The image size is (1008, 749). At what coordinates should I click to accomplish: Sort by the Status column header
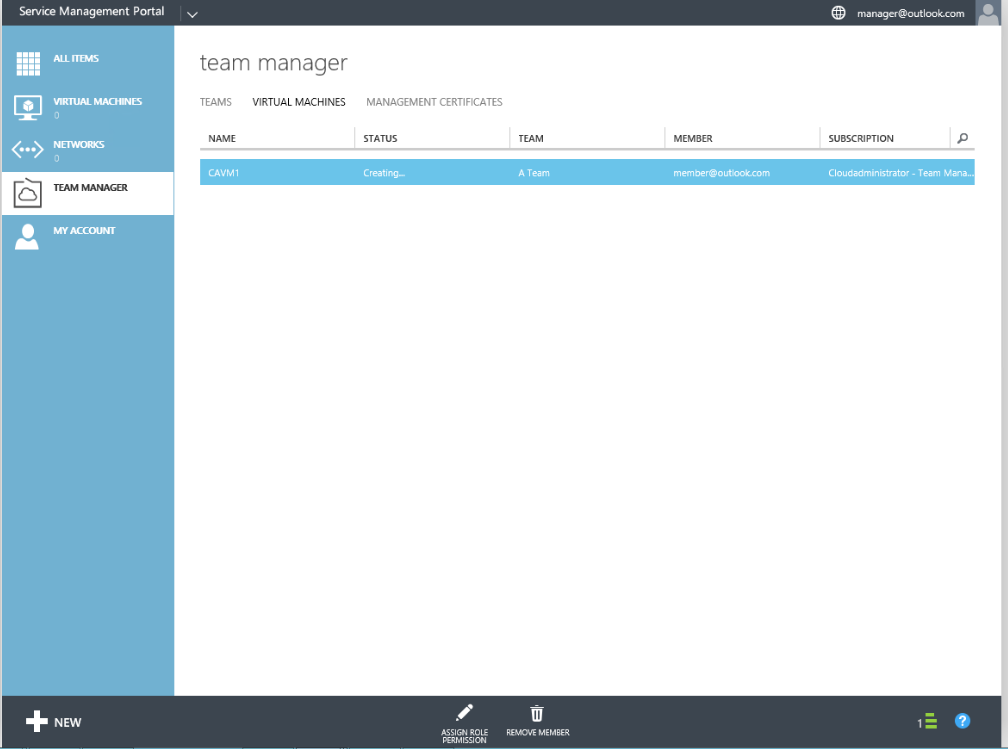(380, 138)
